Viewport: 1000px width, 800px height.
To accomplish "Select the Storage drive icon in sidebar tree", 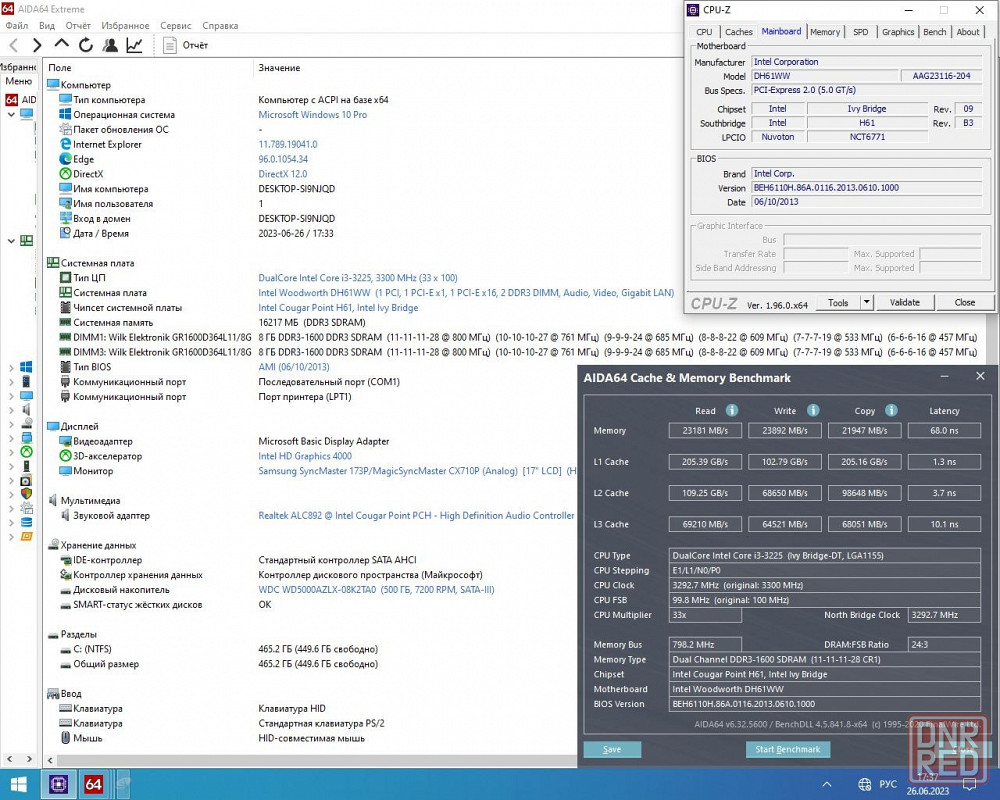I will coord(26,424).
